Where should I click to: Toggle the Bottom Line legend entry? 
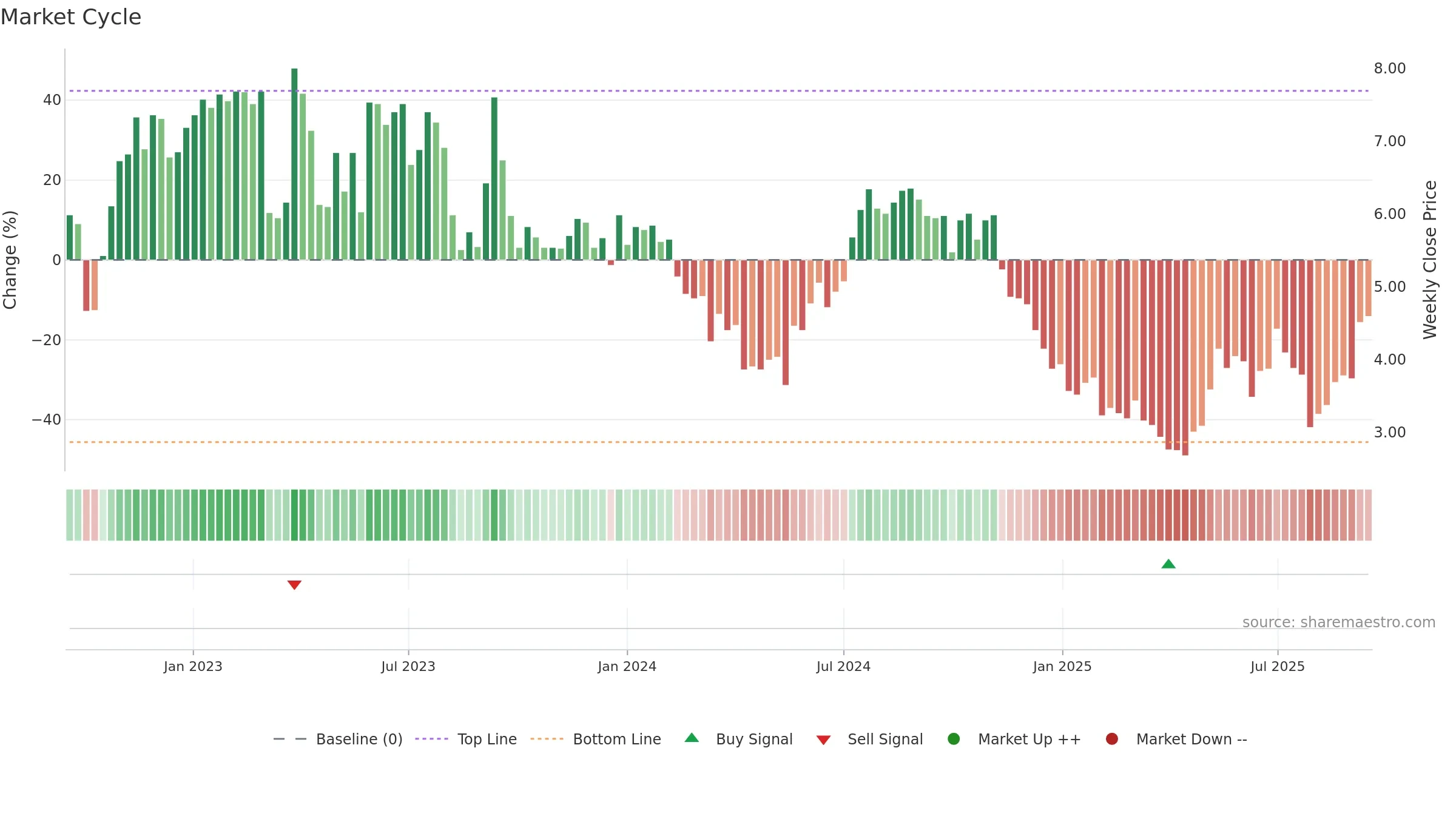(x=596, y=739)
